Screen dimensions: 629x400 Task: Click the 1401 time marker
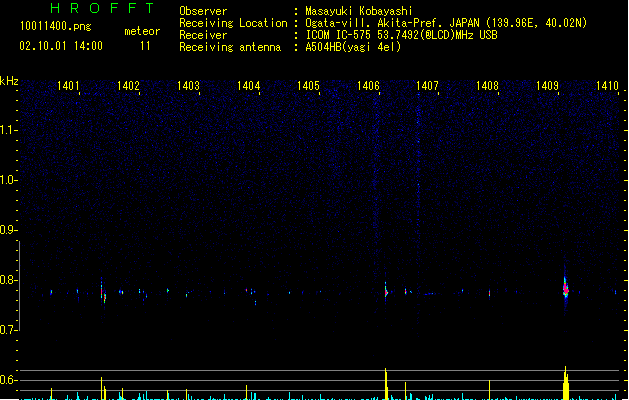pyautogui.click(x=68, y=86)
